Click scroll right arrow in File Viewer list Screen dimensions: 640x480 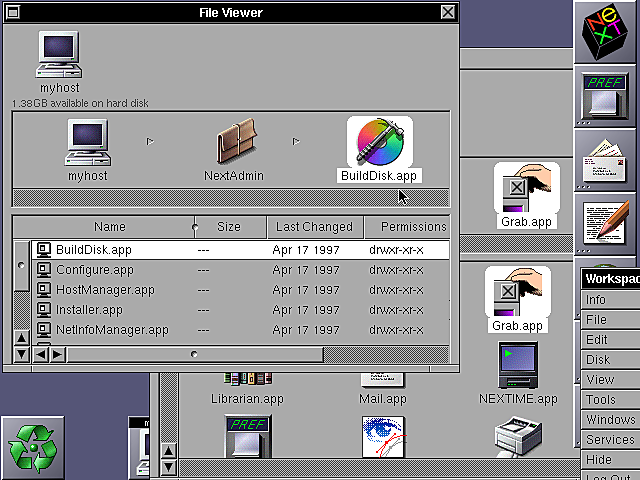click(58, 354)
